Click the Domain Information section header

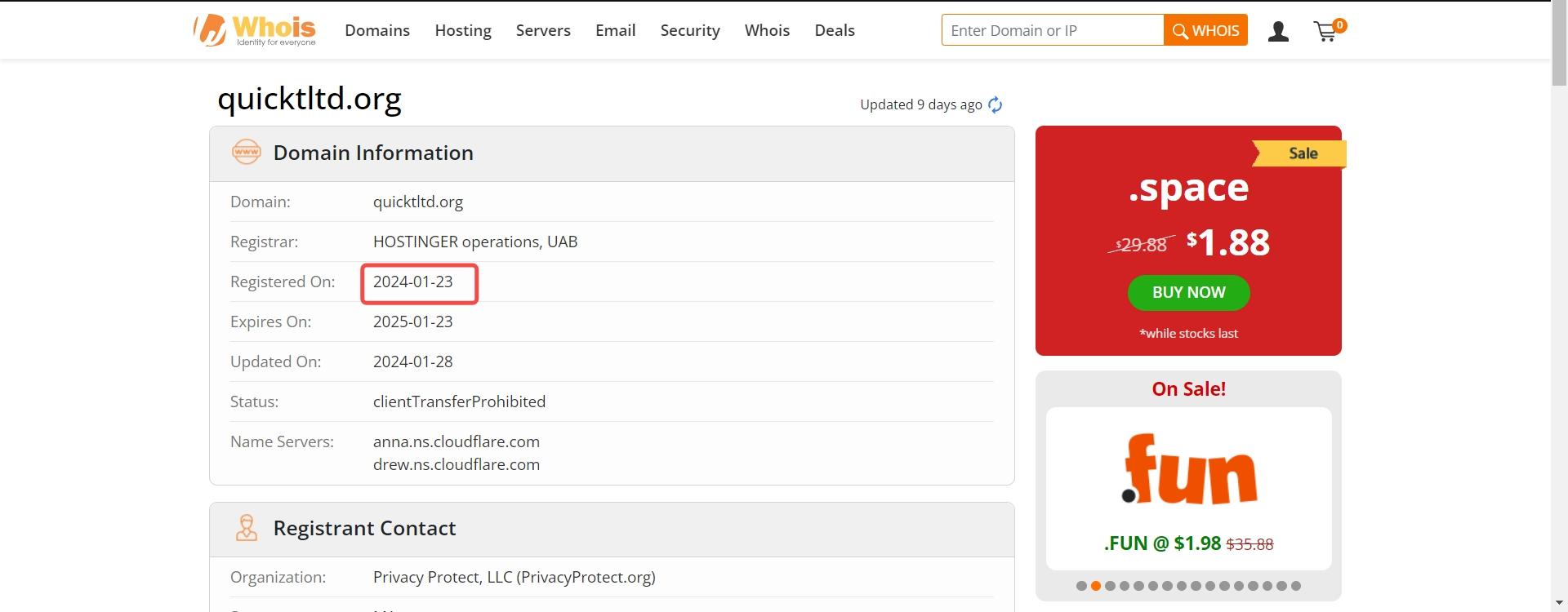(x=612, y=153)
